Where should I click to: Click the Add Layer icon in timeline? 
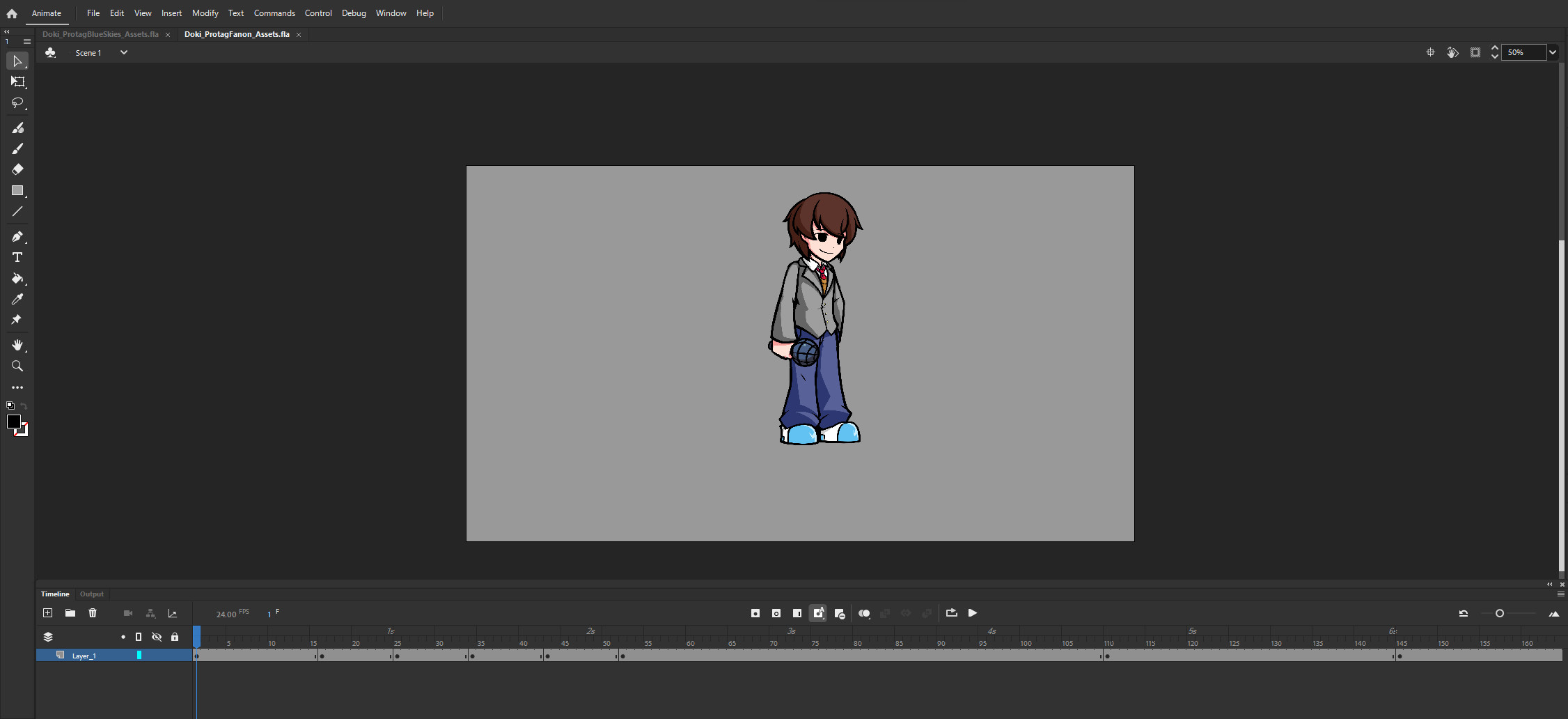click(x=47, y=613)
